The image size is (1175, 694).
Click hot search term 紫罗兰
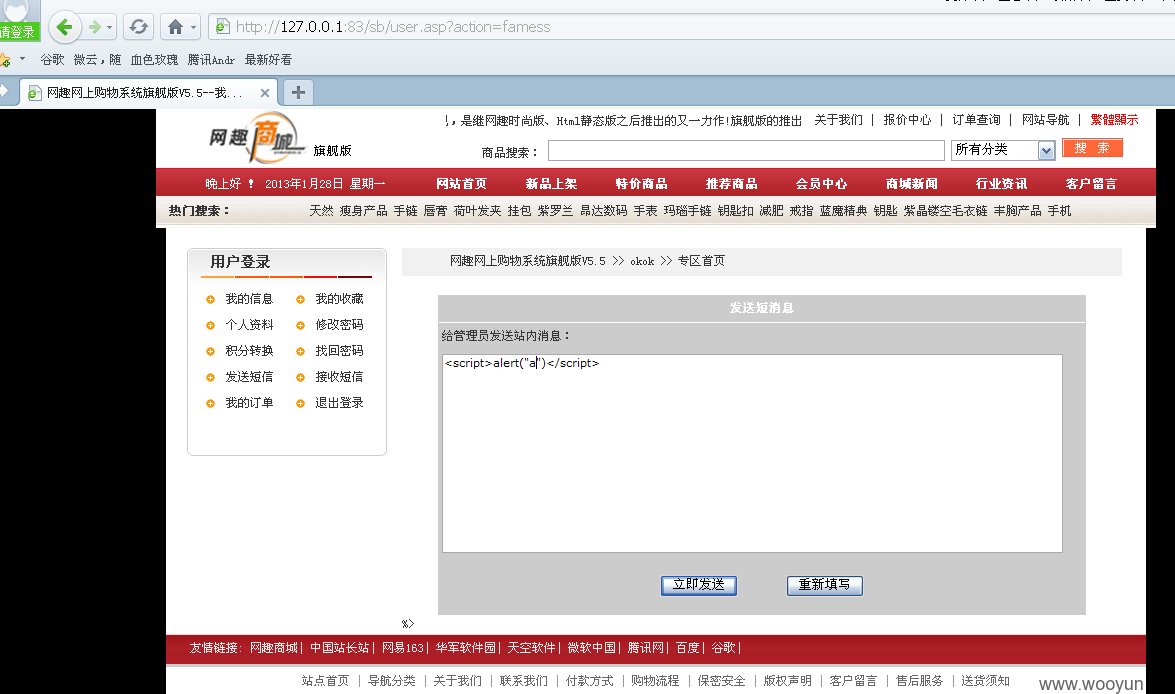[x=555, y=211]
